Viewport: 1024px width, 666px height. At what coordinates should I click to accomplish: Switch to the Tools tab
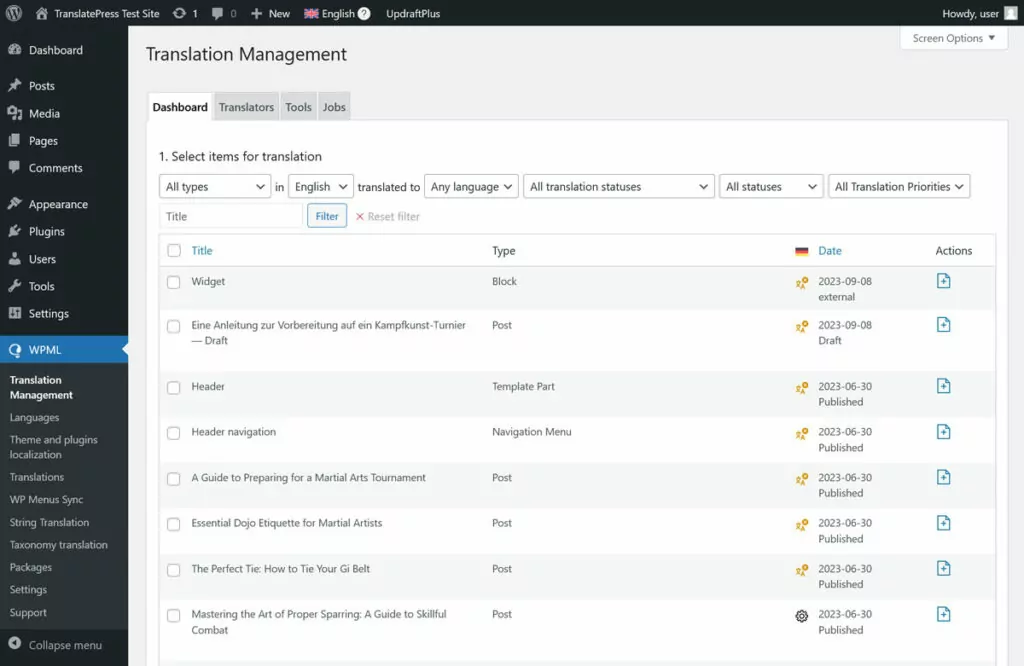tap(298, 106)
